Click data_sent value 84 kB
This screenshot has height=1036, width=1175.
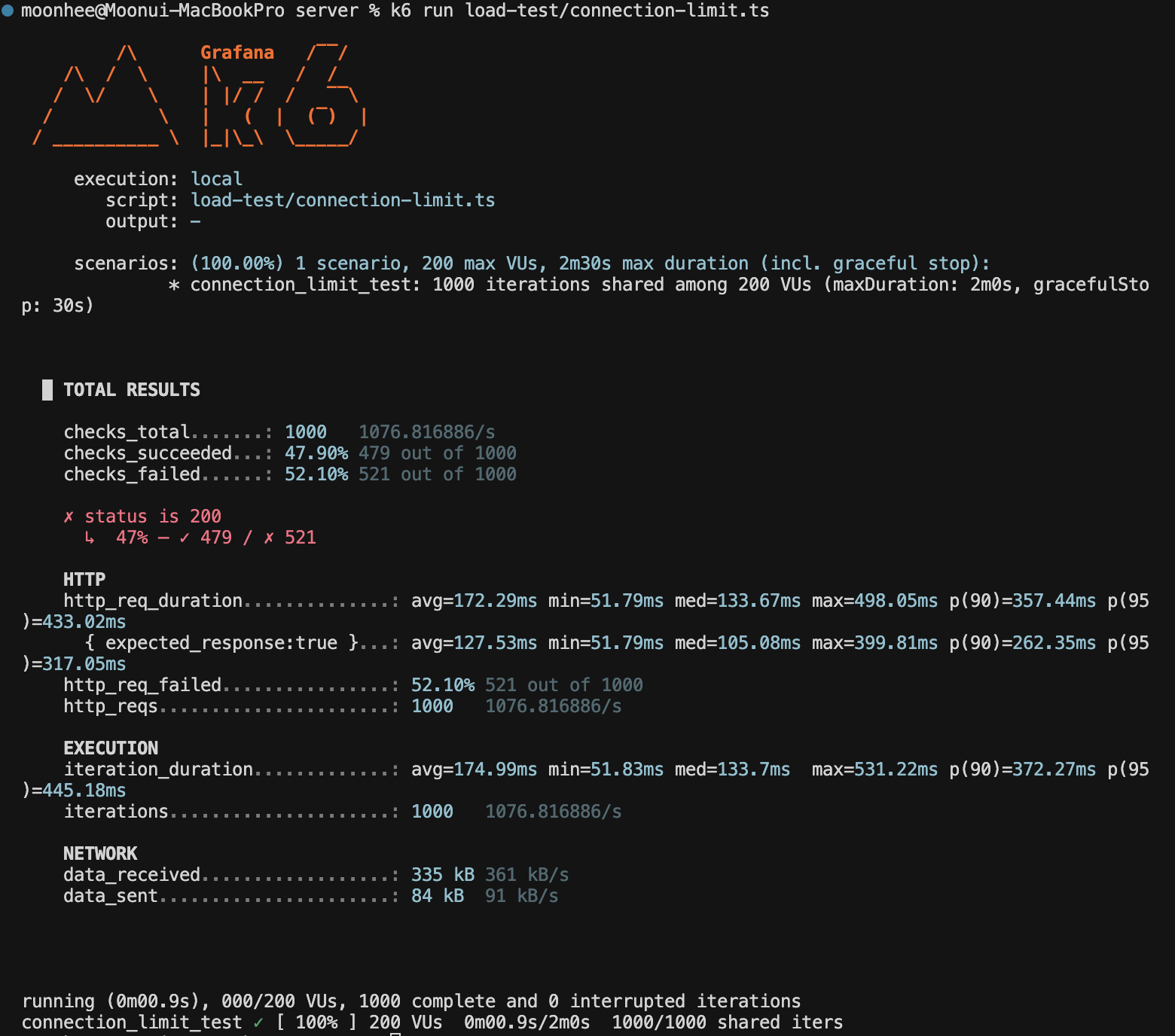[438, 896]
